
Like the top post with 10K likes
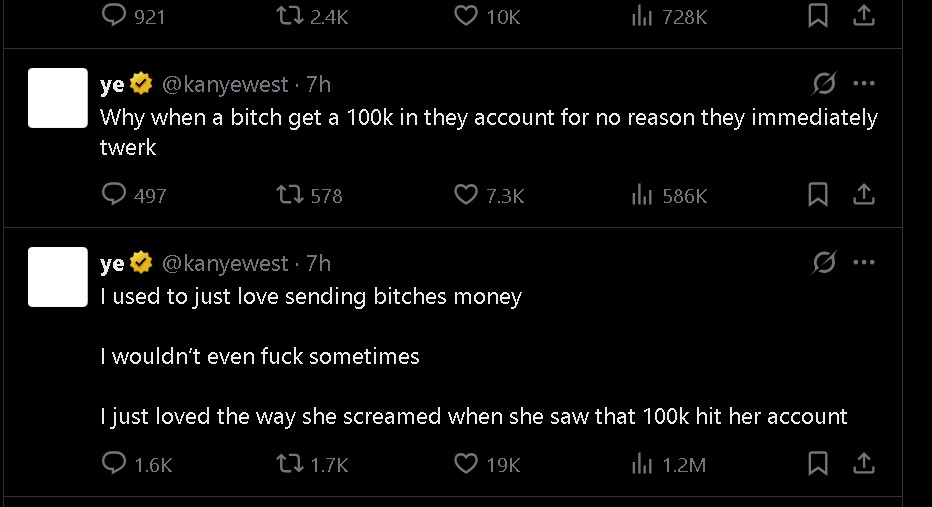coord(466,17)
